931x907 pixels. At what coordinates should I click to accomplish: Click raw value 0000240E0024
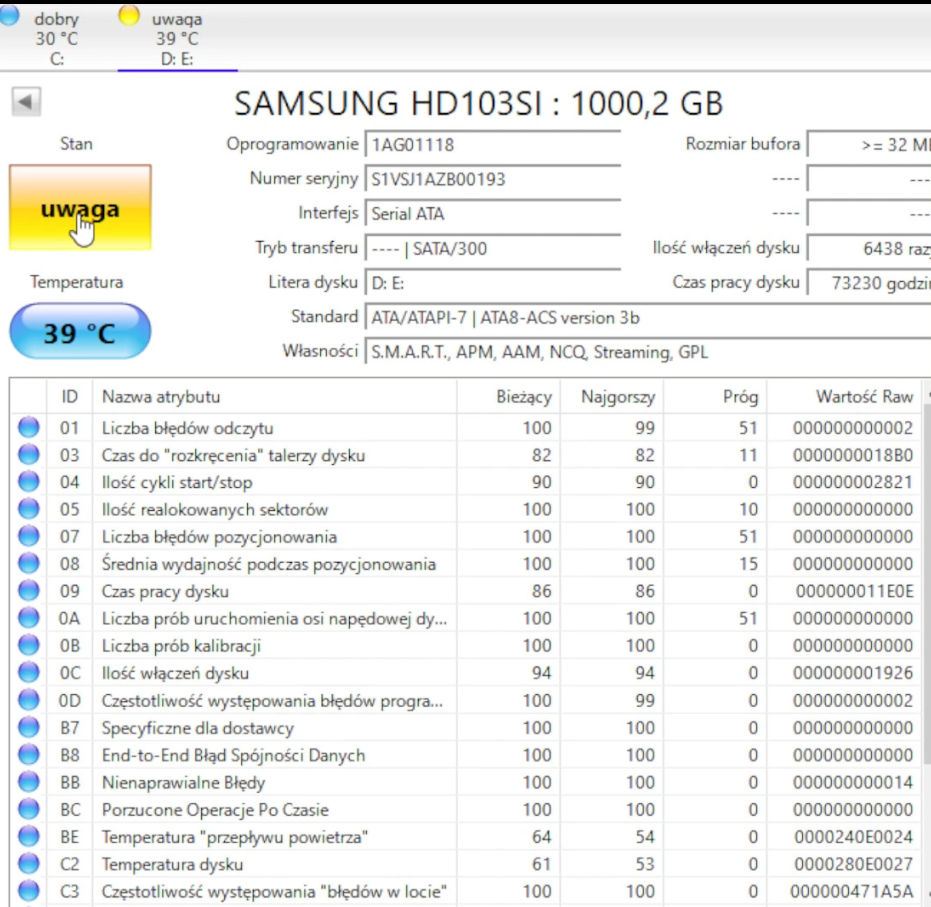pos(854,837)
